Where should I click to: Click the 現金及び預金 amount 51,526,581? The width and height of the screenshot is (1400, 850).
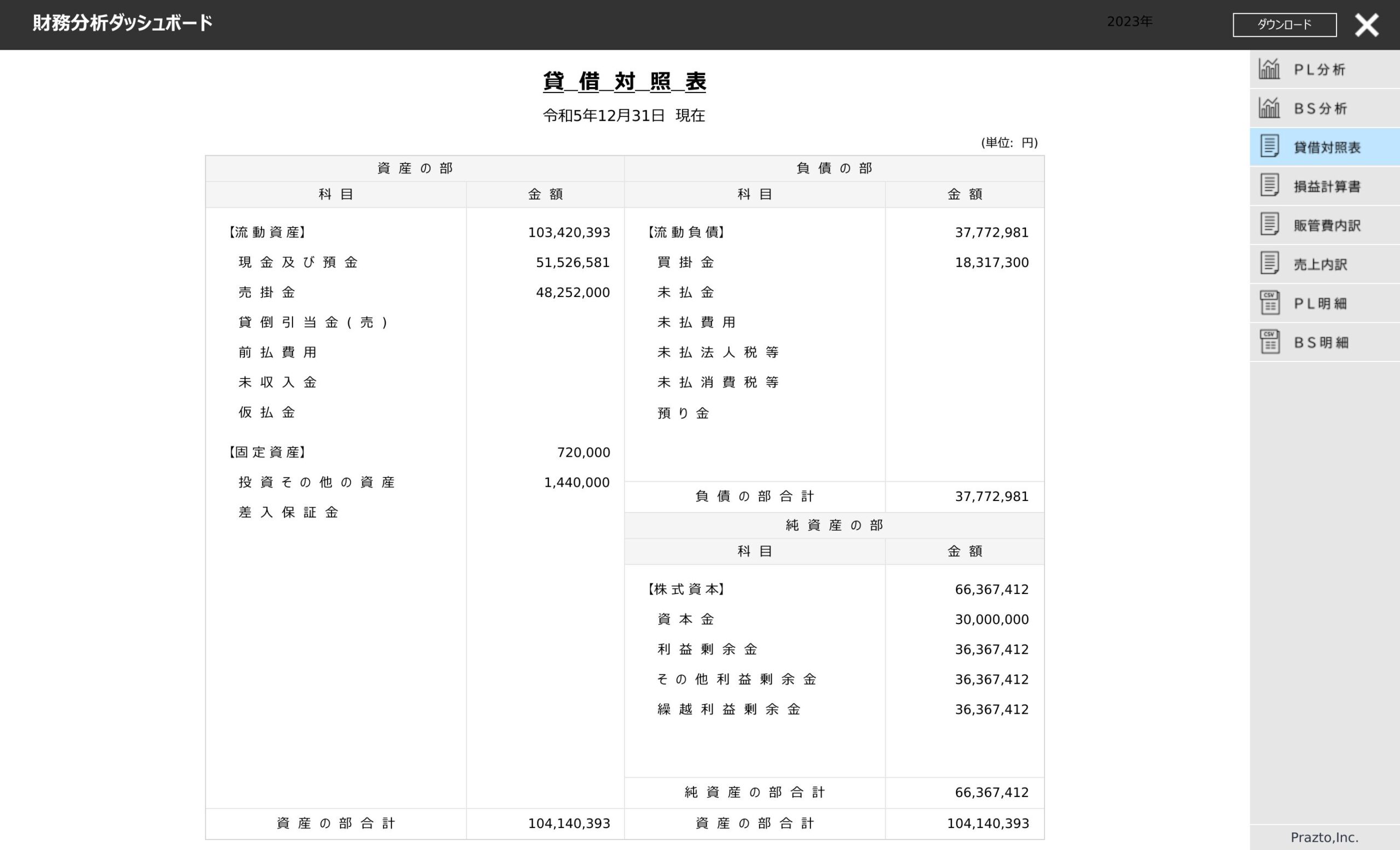click(x=572, y=263)
